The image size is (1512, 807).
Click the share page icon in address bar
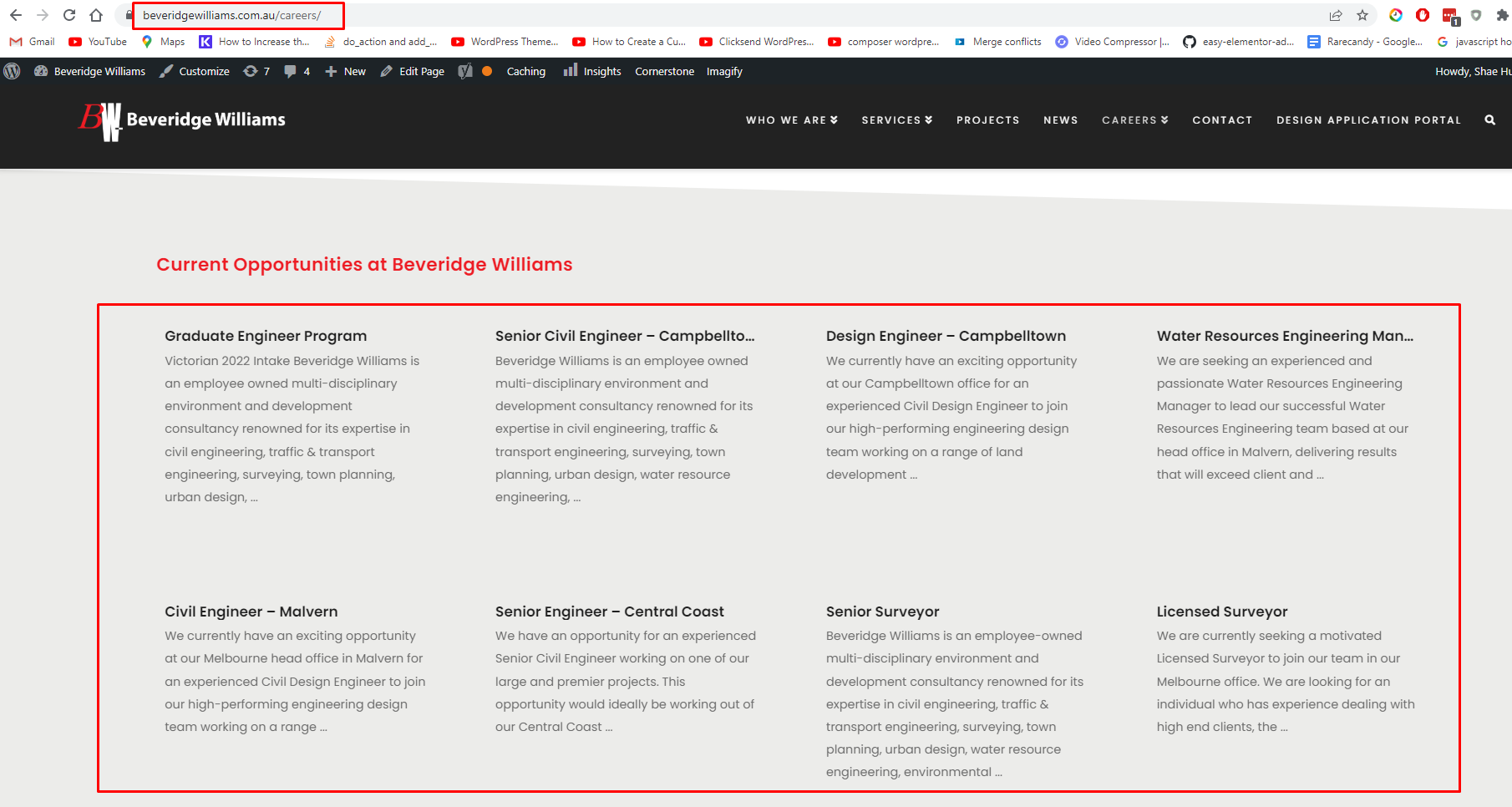pos(1336,15)
